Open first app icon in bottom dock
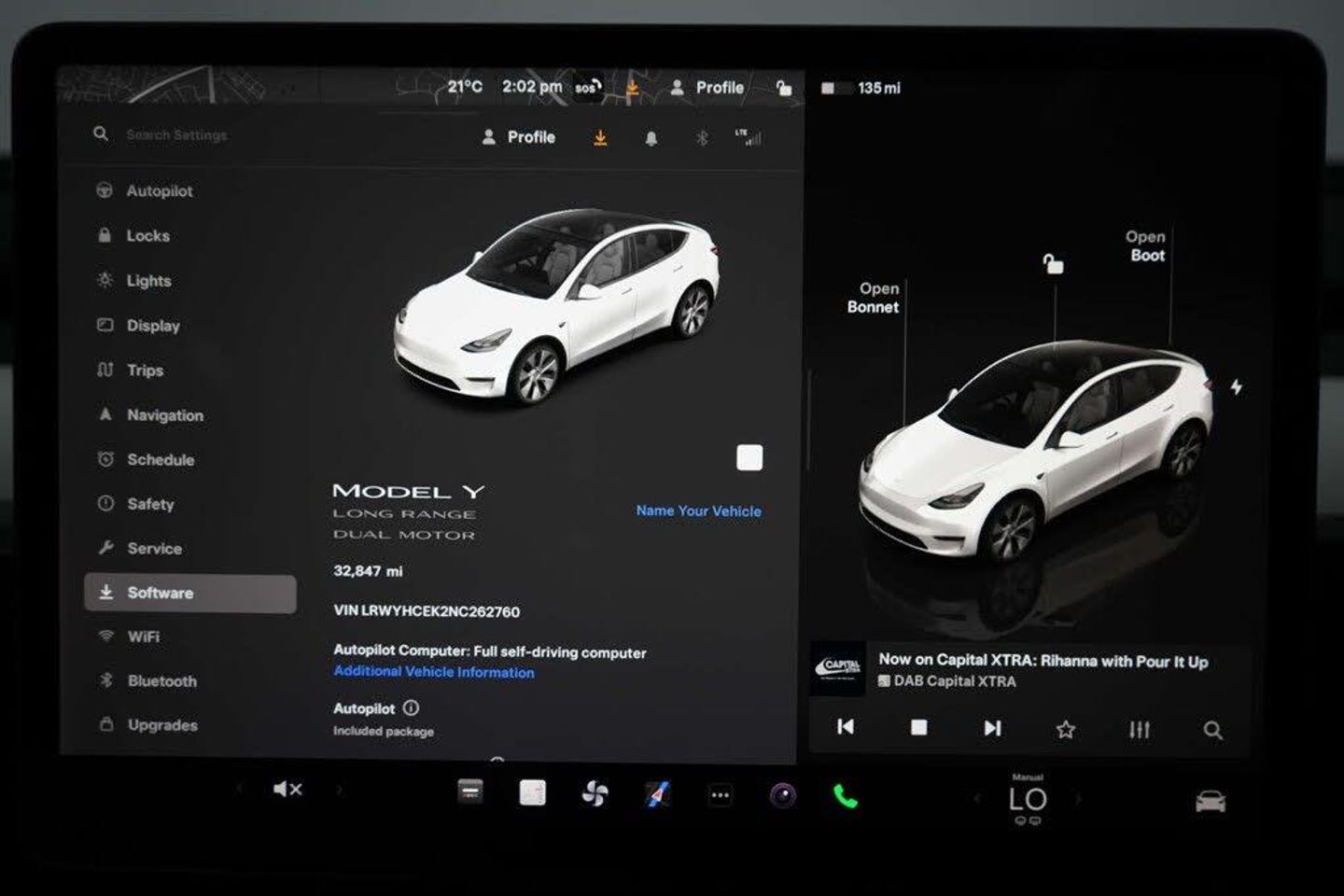Viewport: 1344px width, 896px height. 470,791
